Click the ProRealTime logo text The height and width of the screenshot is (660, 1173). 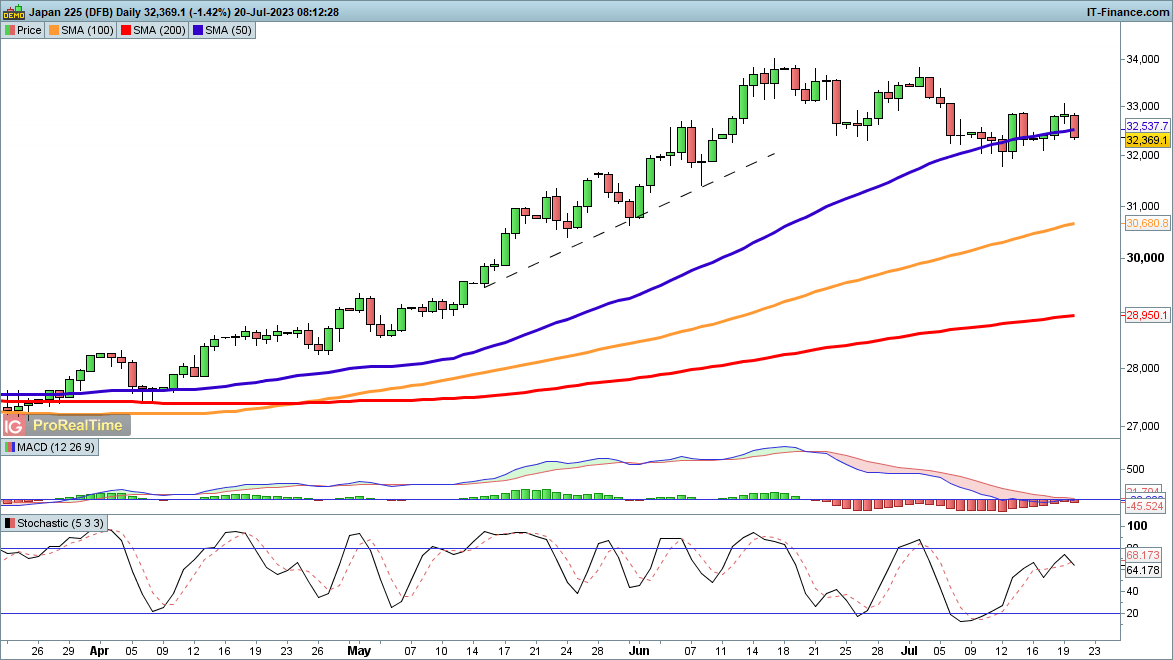pos(78,425)
